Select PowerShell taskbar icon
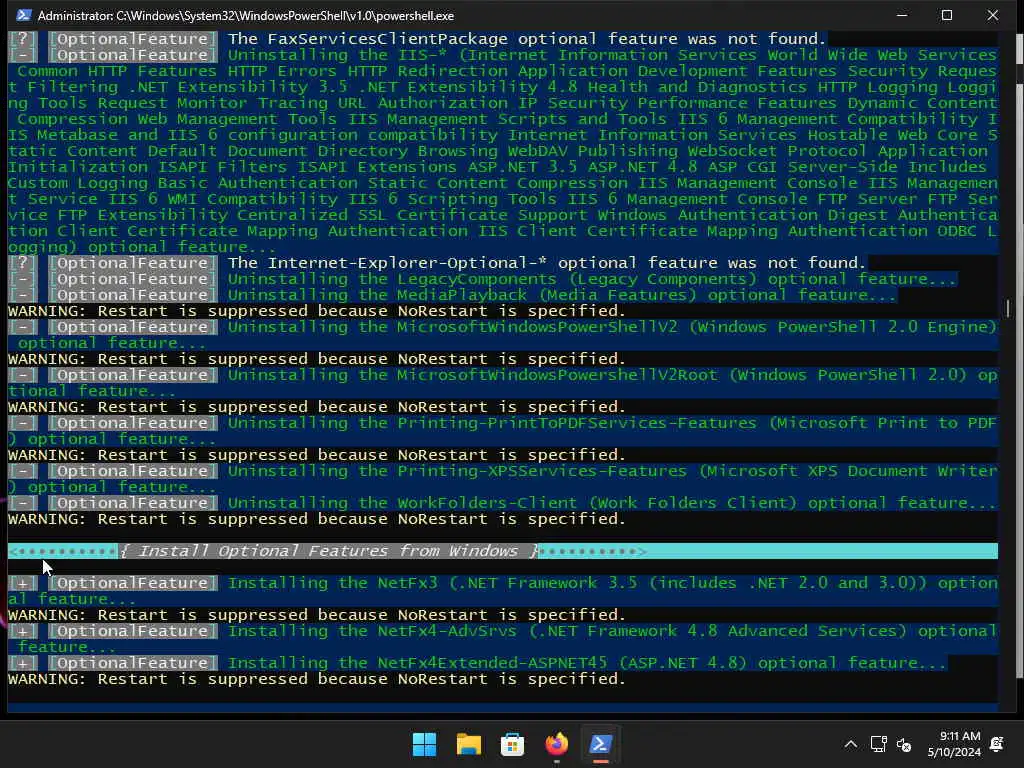 pyautogui.click(x=601, y=744)
